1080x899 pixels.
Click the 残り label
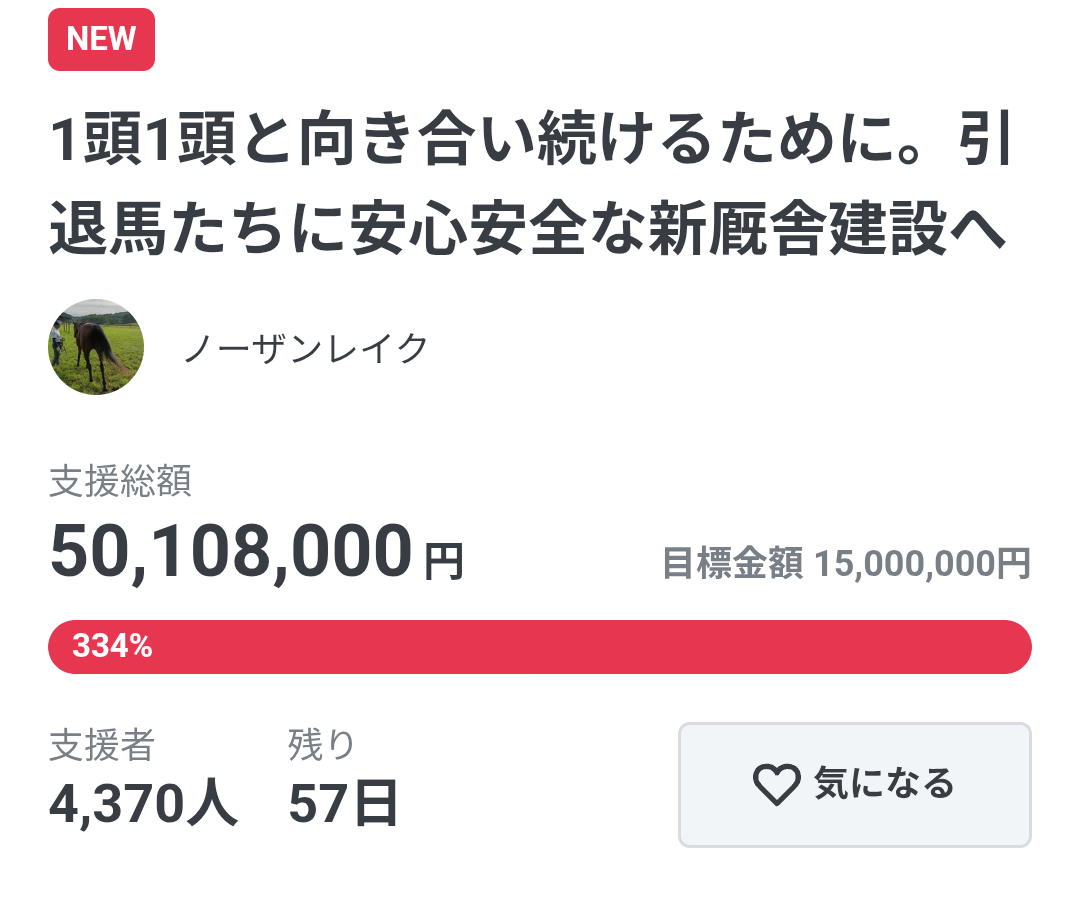click(x=322, y=745)
